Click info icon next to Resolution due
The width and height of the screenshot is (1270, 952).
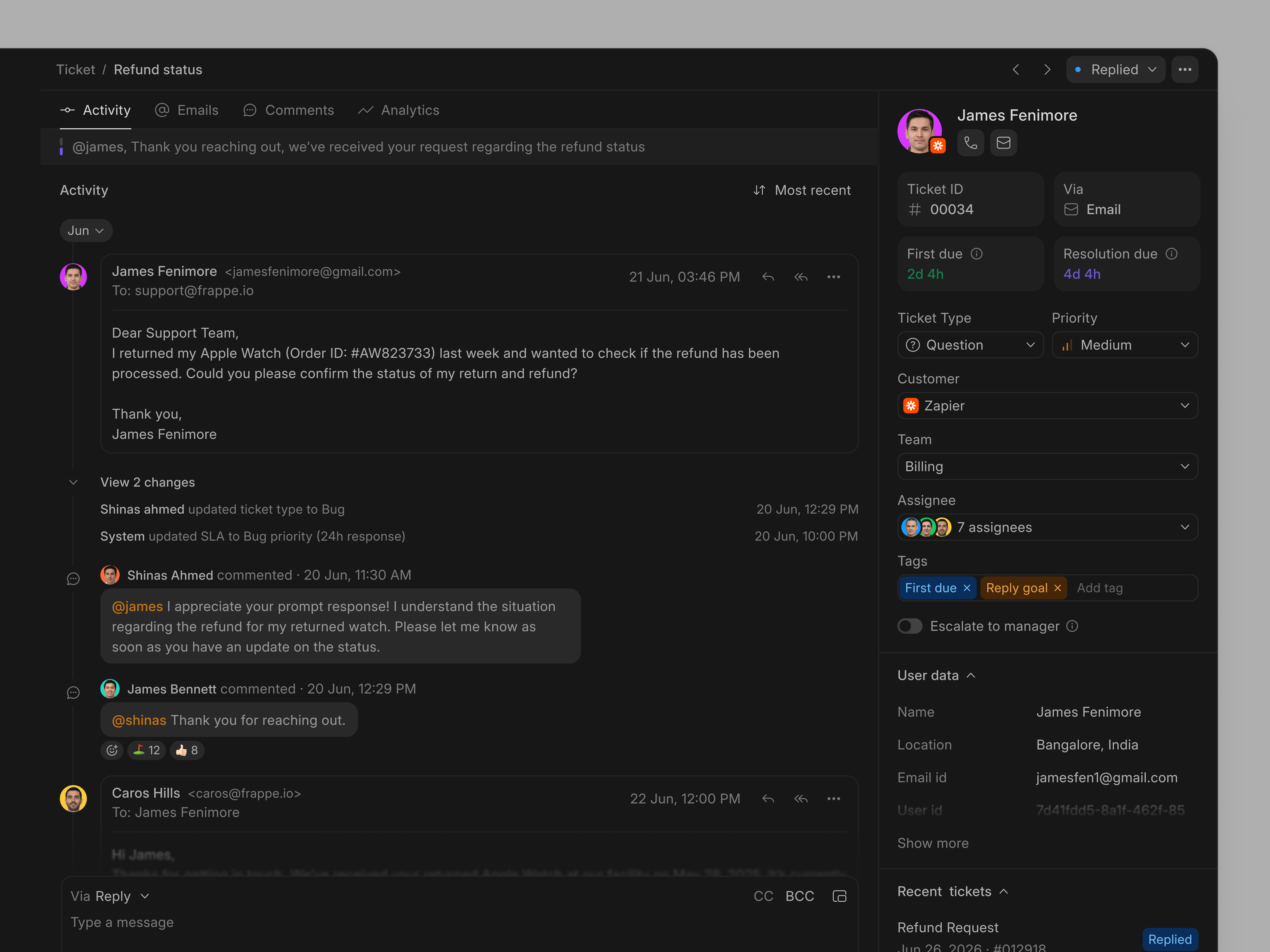click(x=1172, y=254)
